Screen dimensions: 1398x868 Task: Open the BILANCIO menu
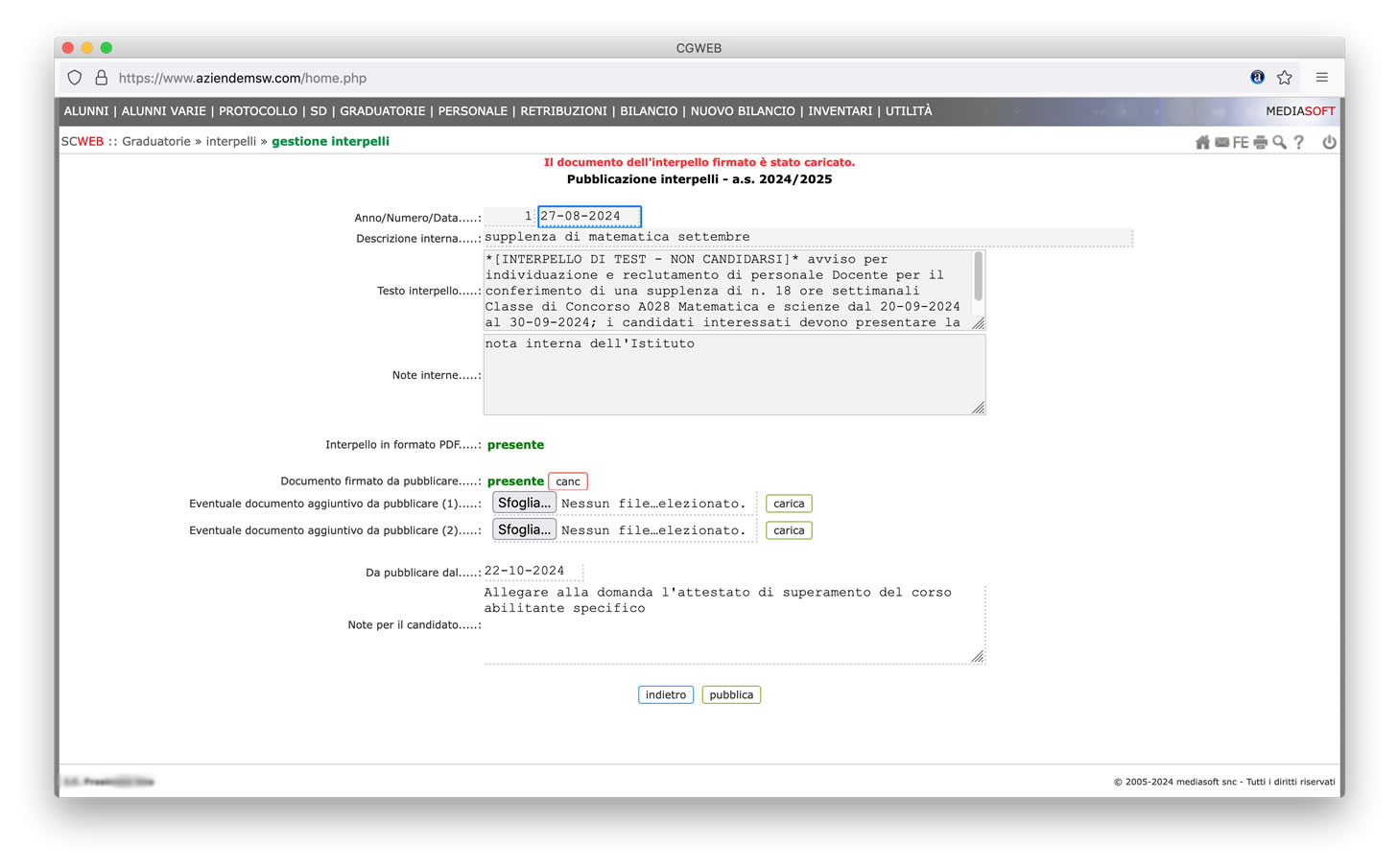click(649, 111)
